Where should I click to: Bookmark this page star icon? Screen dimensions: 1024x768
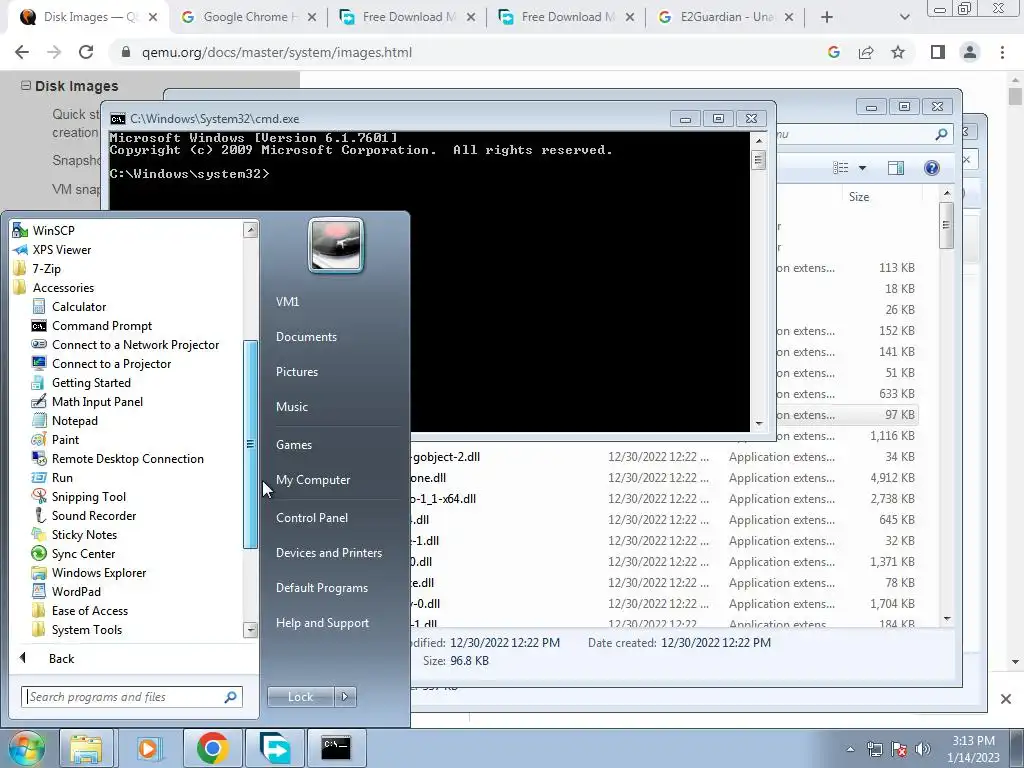point(898,52)
